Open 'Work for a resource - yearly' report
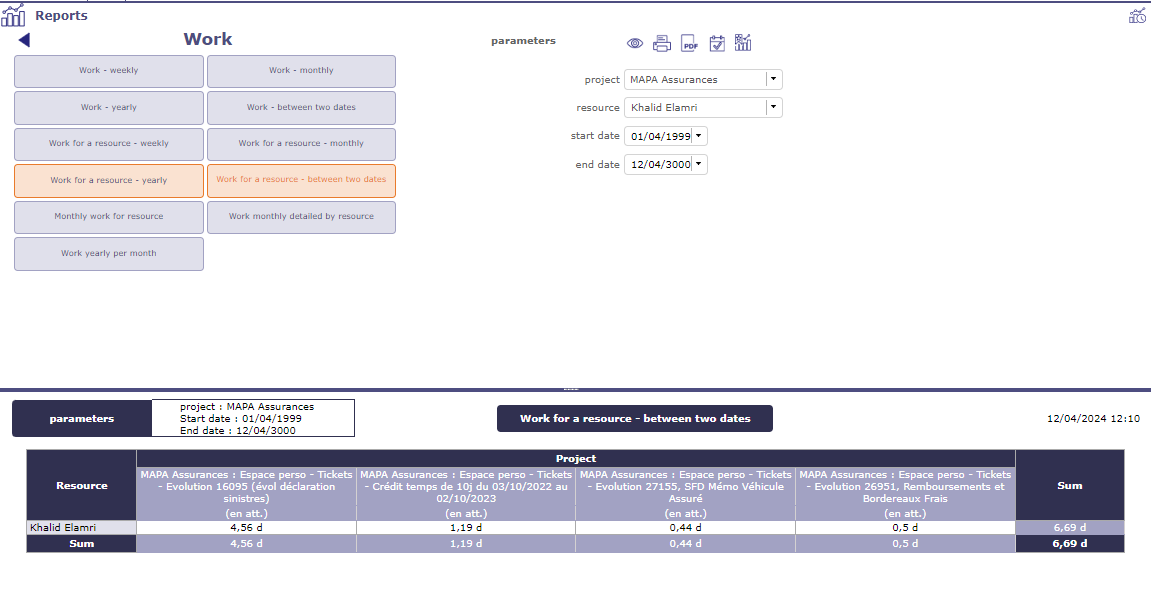The height and width of the screenshot is (603, 1151). [109, 181]
